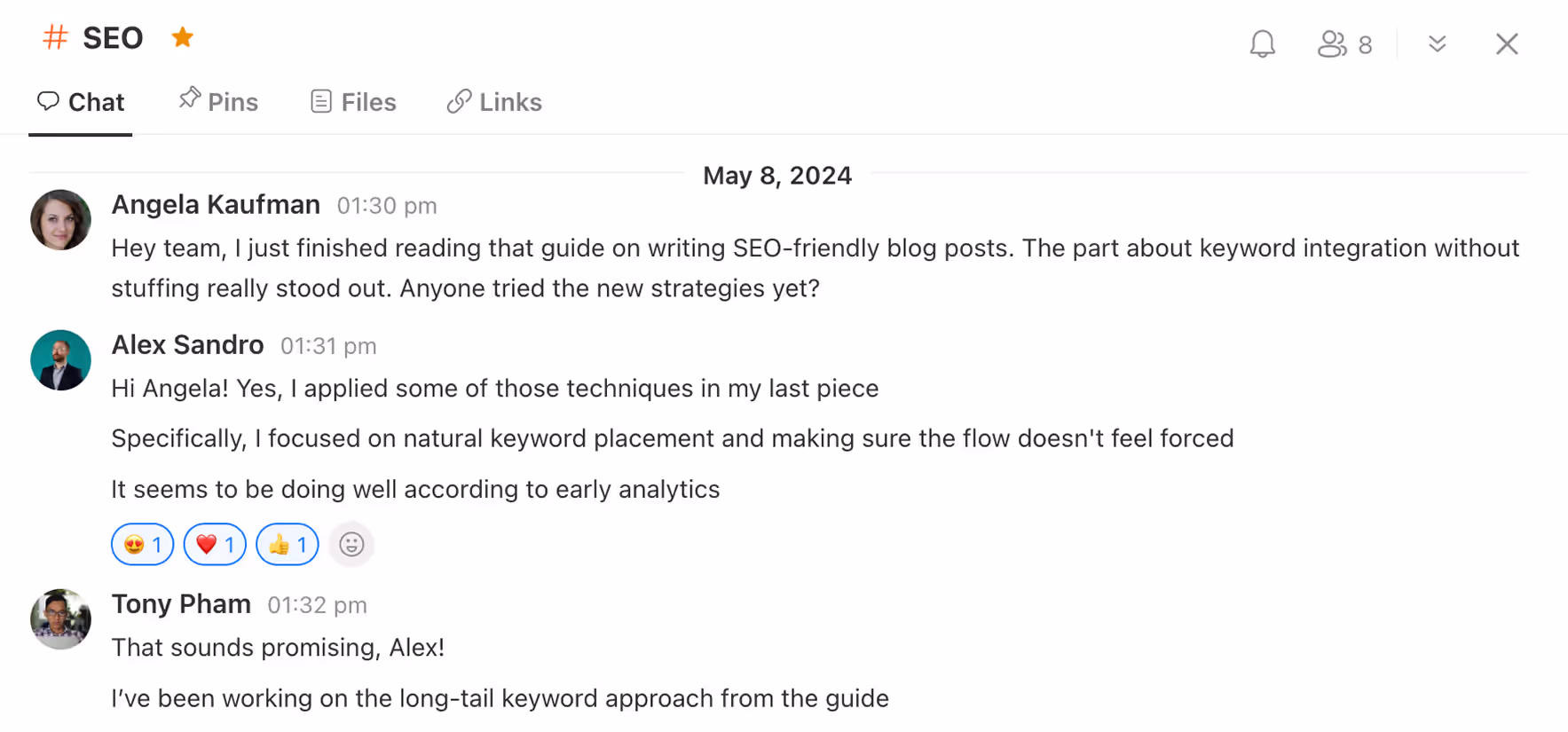Open Alex Sandro's name link
Viewport: 1568px width, 732px height.
click(x=187, y=345)
